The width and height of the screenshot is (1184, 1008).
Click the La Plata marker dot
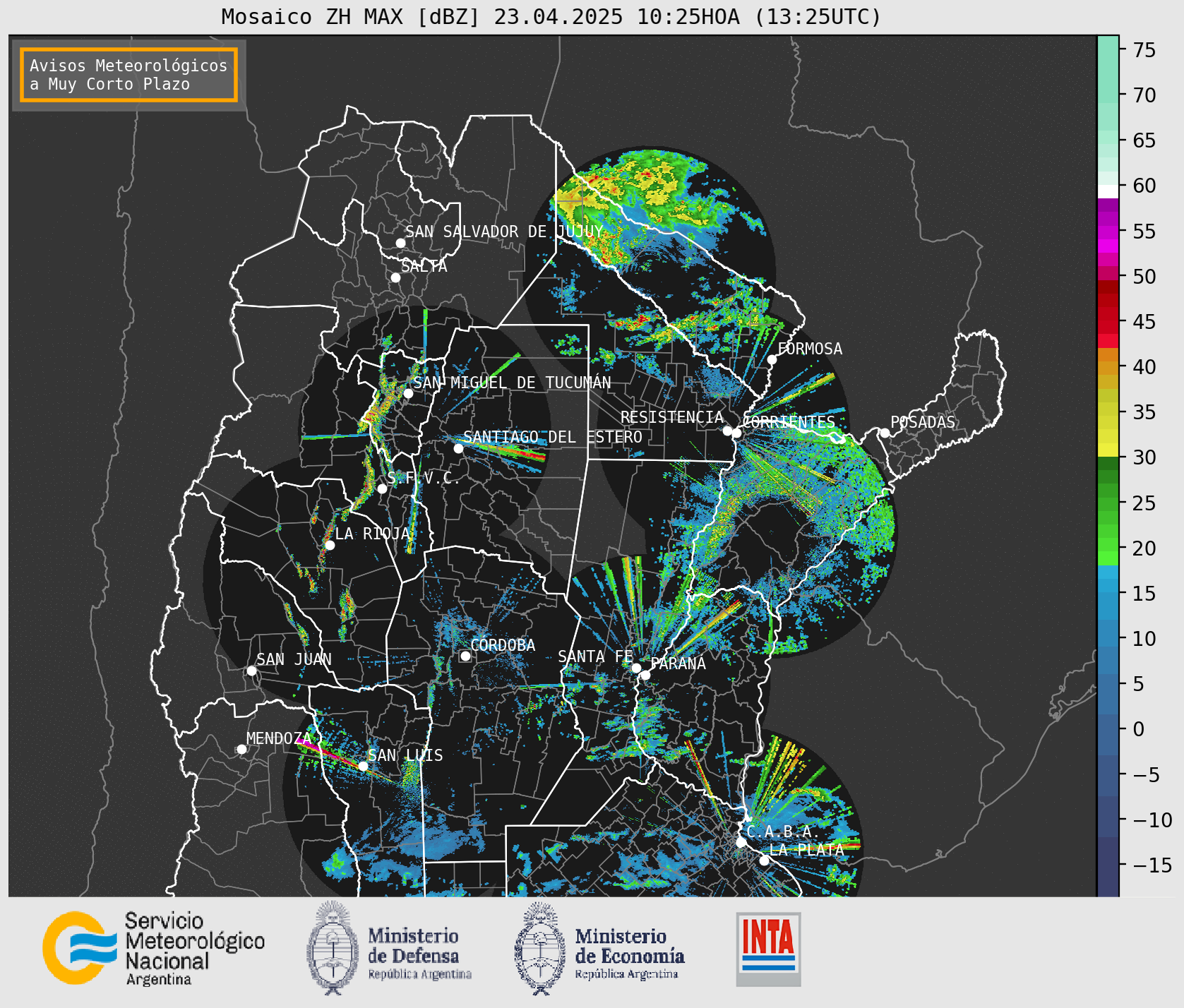point(764,860)
